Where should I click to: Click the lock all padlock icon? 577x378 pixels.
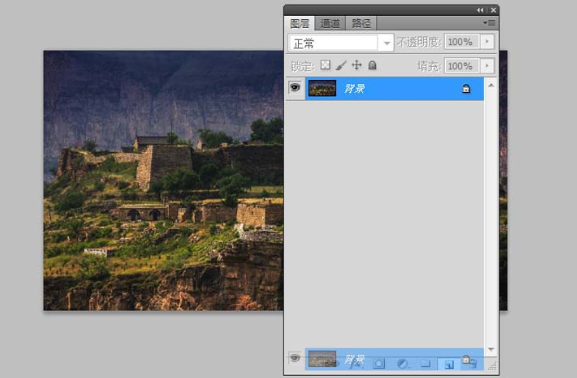click(372, 66)
